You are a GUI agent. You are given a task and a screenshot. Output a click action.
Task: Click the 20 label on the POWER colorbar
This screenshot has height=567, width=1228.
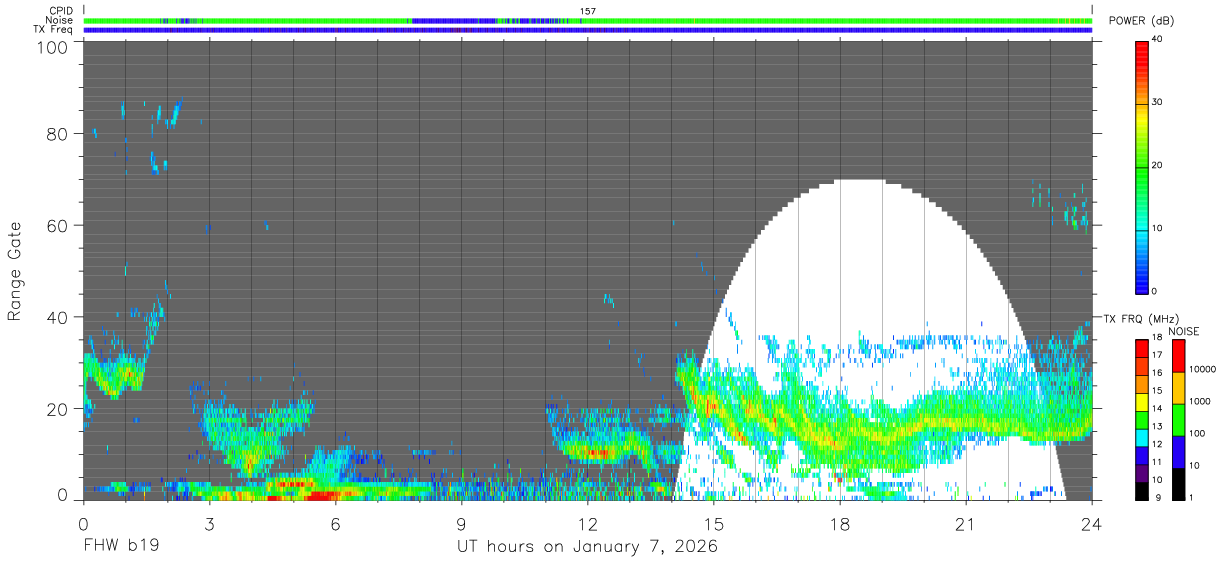pos(1156,165)
